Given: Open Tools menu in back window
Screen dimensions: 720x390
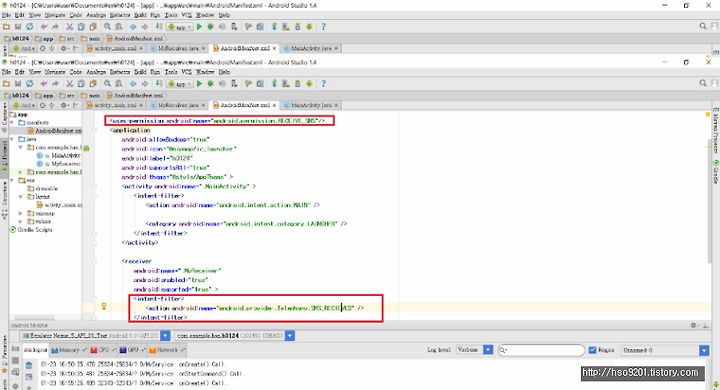Looking at the screenshot, I should click(x=171, y=15).
